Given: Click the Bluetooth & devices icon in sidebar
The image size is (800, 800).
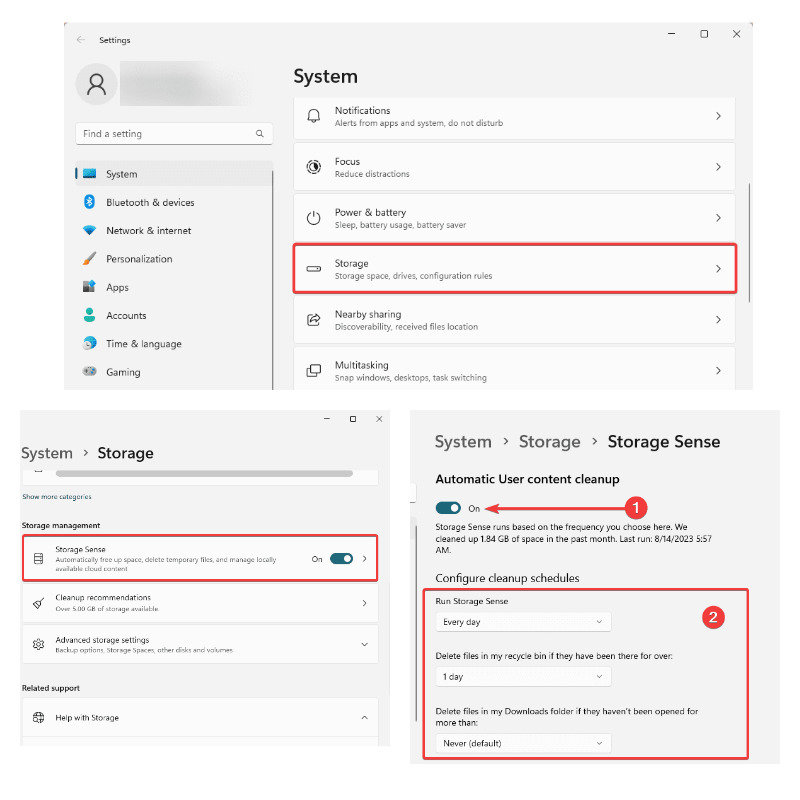Looking at the screenshot, I should coord(89,202).
